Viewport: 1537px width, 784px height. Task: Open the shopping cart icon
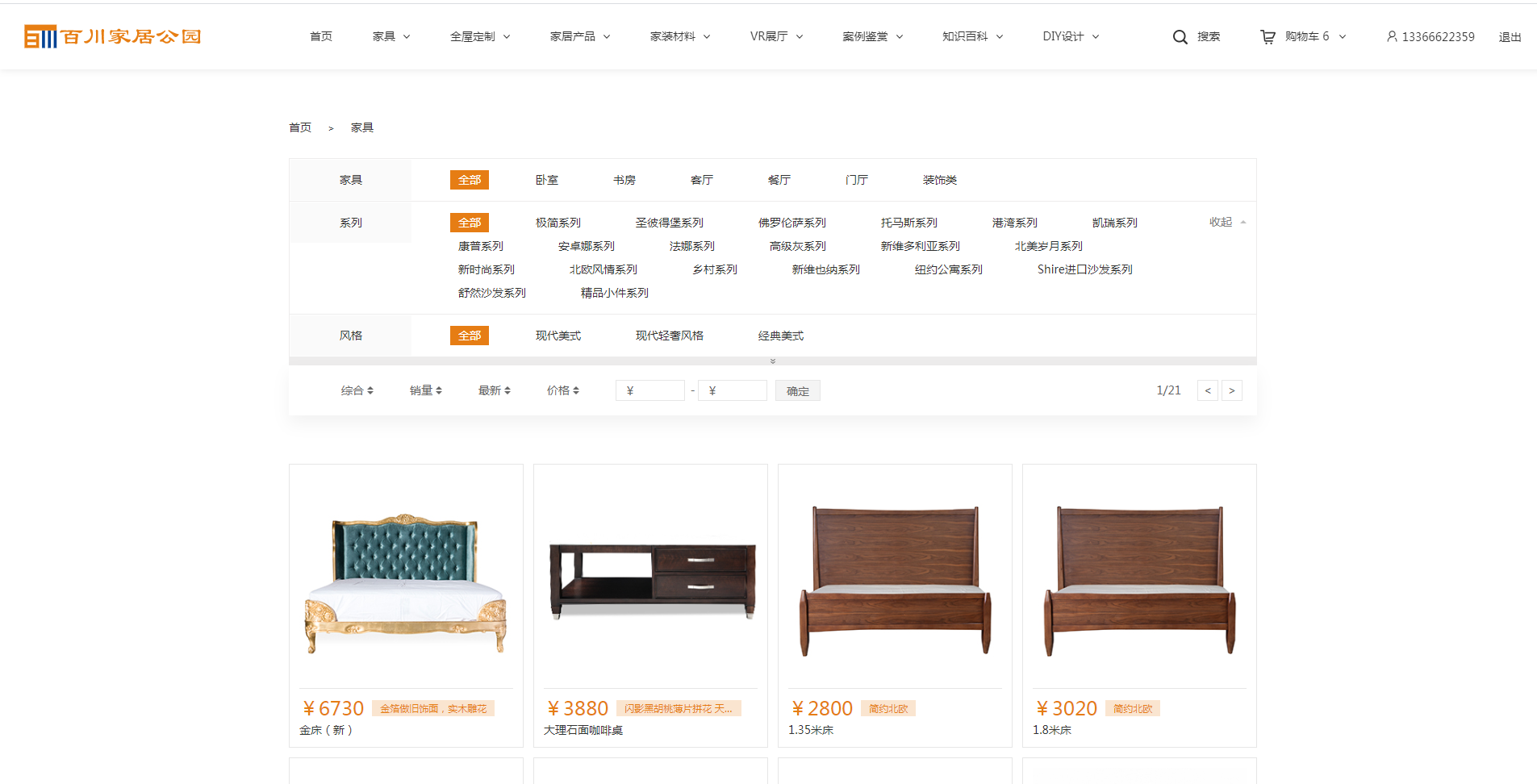click(1268, 37)
